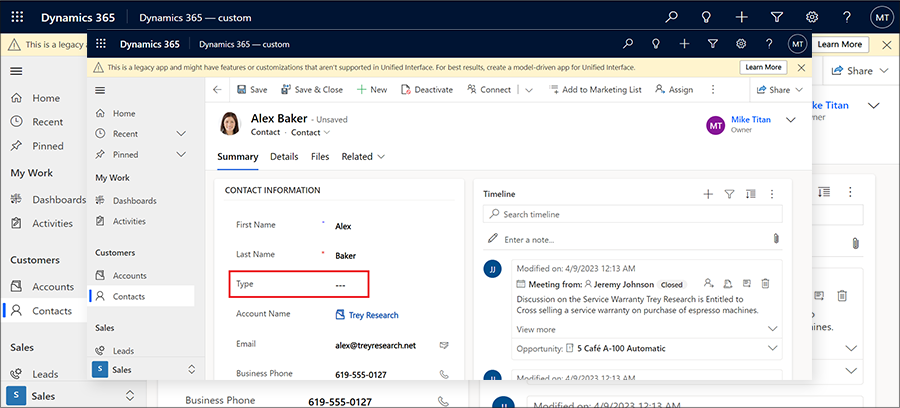Expand the Connect split-button chevron
The image size is (900, 408).
(x=529, y=90)
